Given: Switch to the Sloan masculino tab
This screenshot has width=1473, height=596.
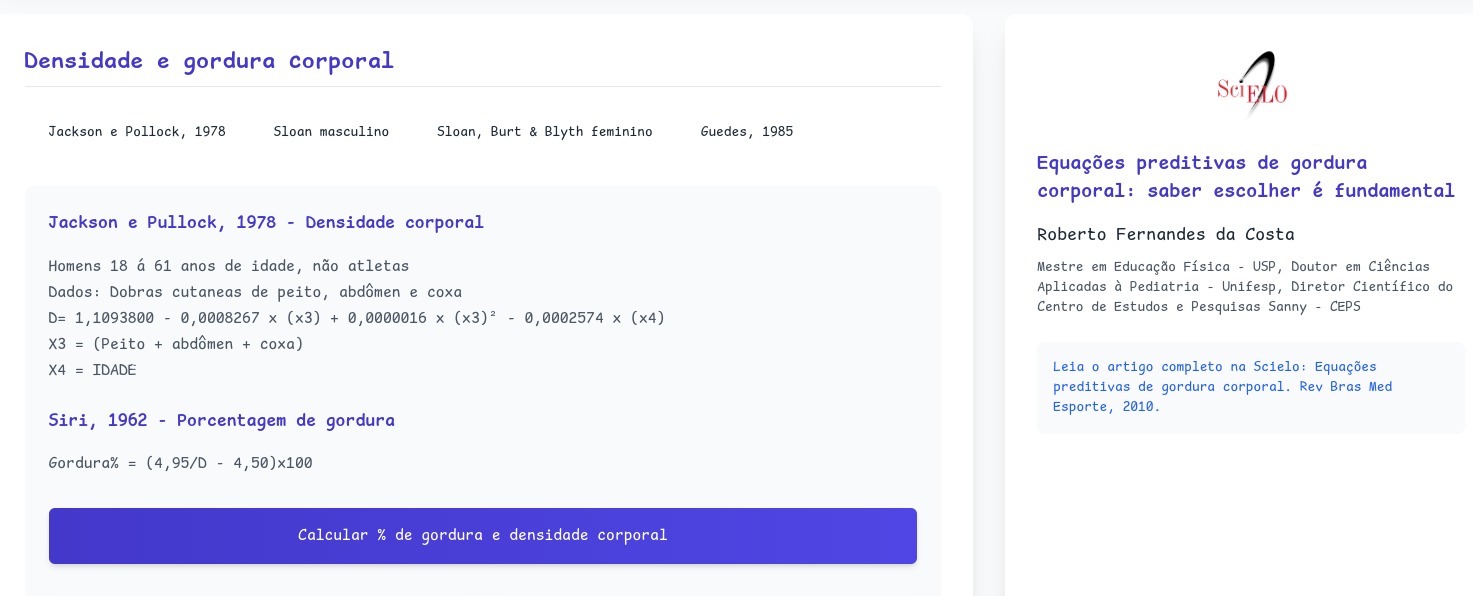Looking at the screenshot, I should click(331, 132).
